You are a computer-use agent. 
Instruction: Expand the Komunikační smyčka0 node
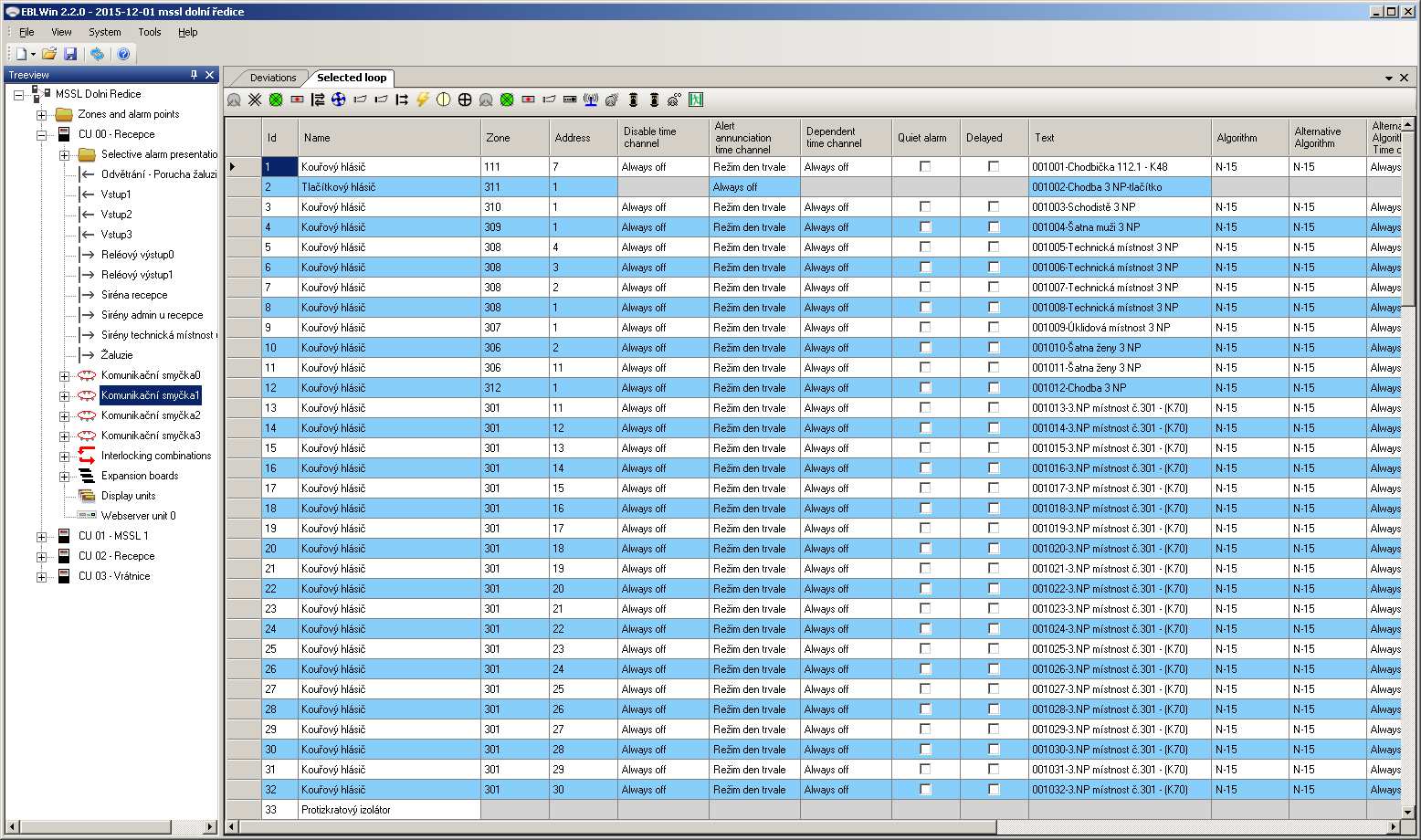(x=64, y=376)
